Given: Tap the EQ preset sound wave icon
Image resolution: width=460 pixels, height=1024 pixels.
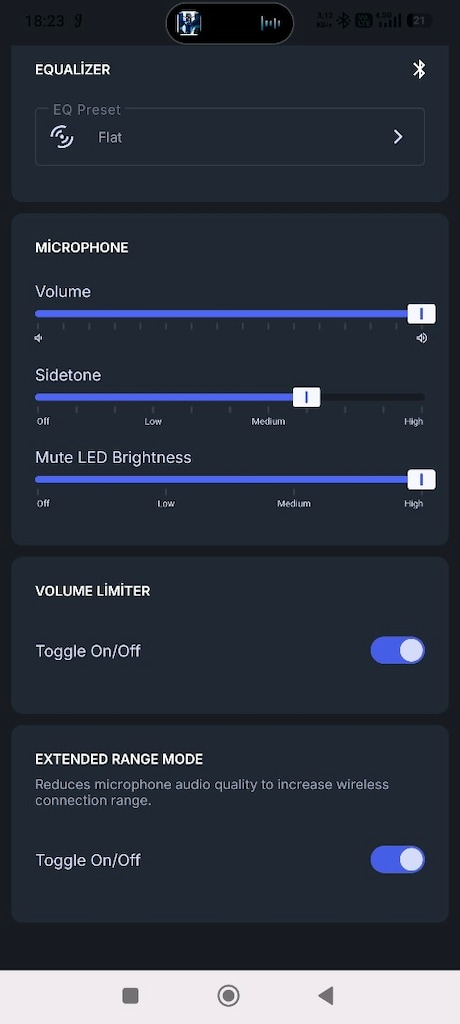Looking at the screenshot, I should pyautogui.click(x=62, y=137).
